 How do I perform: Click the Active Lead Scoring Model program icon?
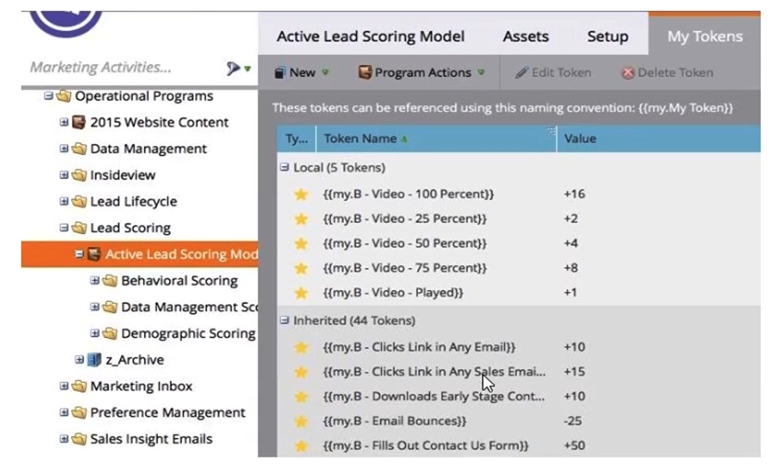94,254
